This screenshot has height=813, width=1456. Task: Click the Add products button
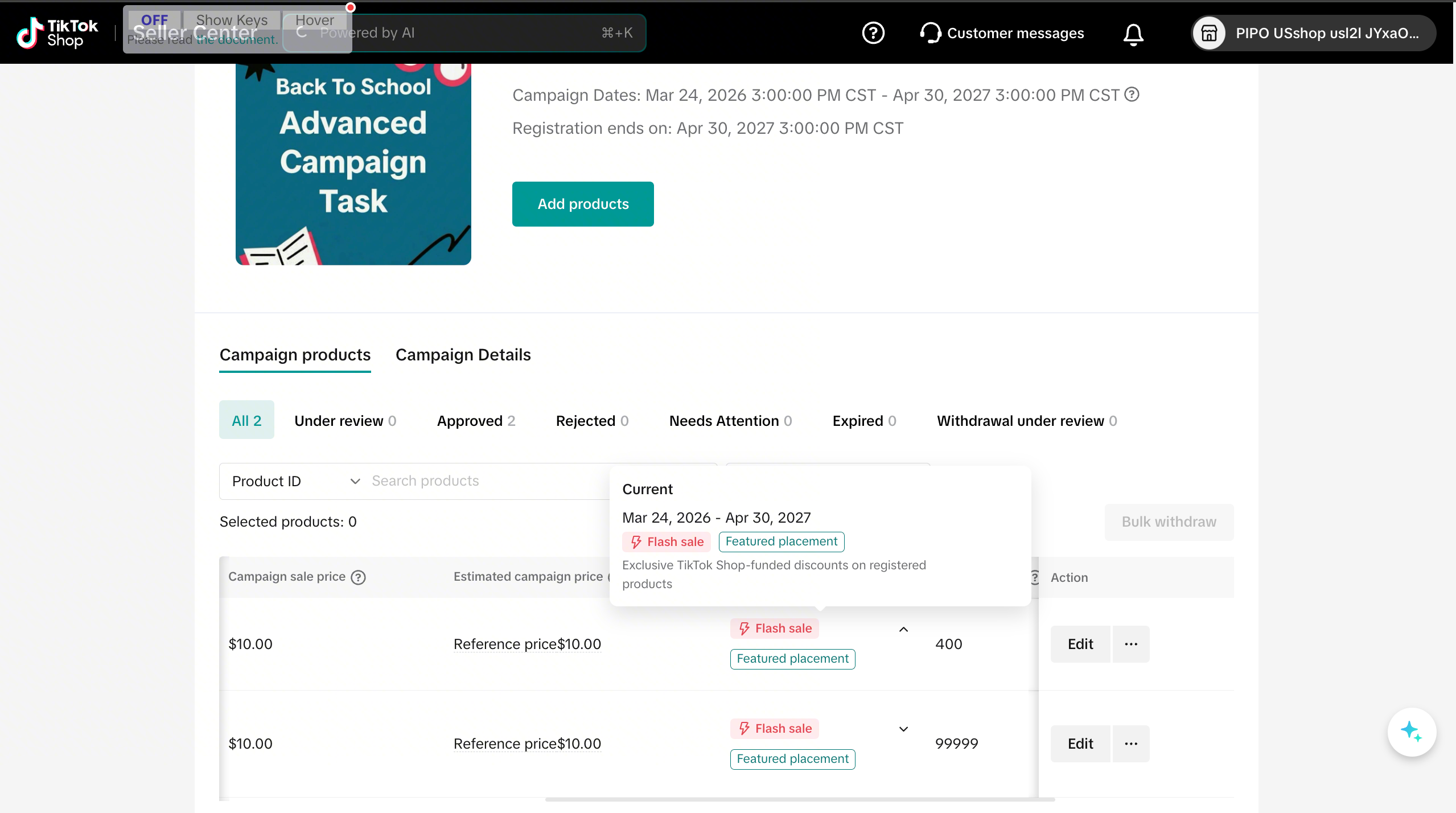coord(582,204)
